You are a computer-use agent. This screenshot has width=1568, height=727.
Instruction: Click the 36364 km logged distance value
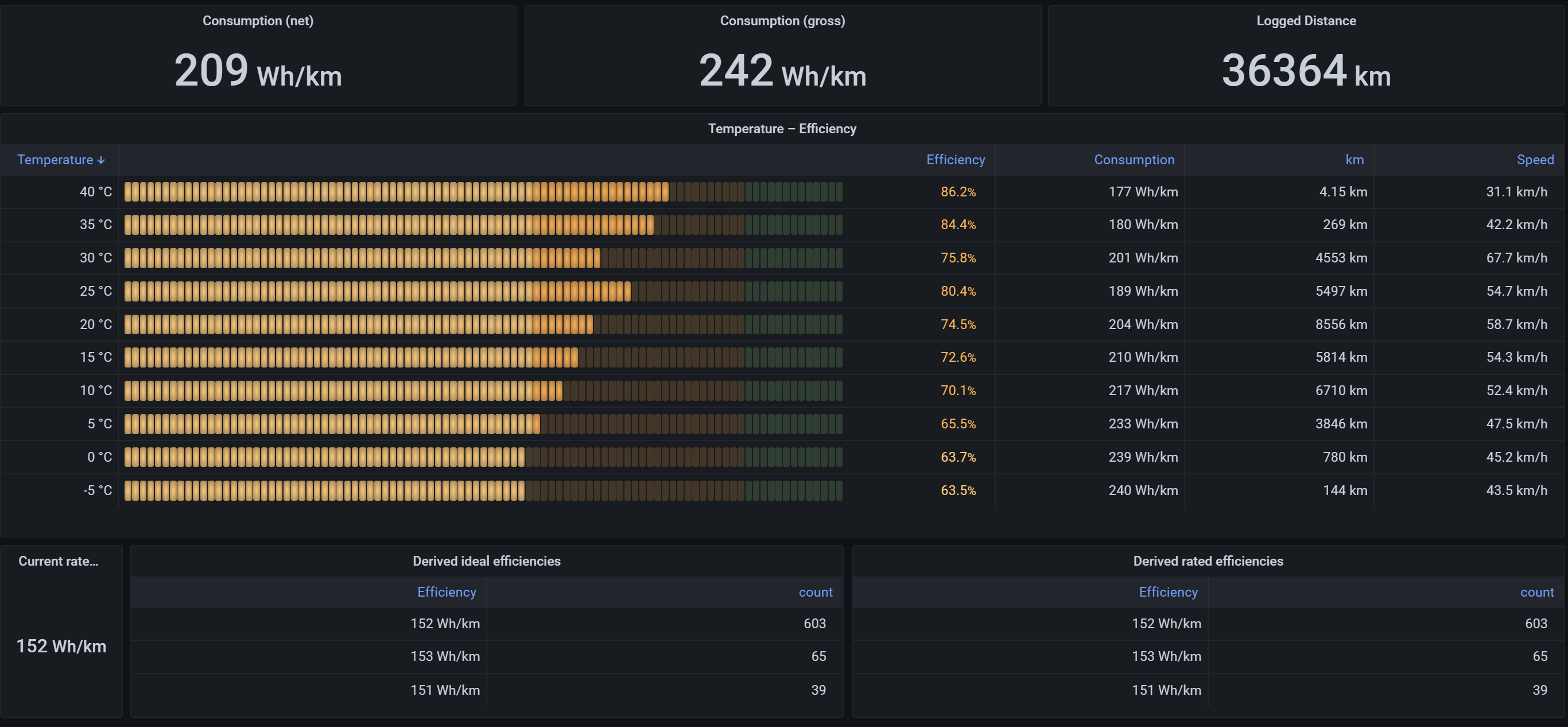coord(1306,71)
